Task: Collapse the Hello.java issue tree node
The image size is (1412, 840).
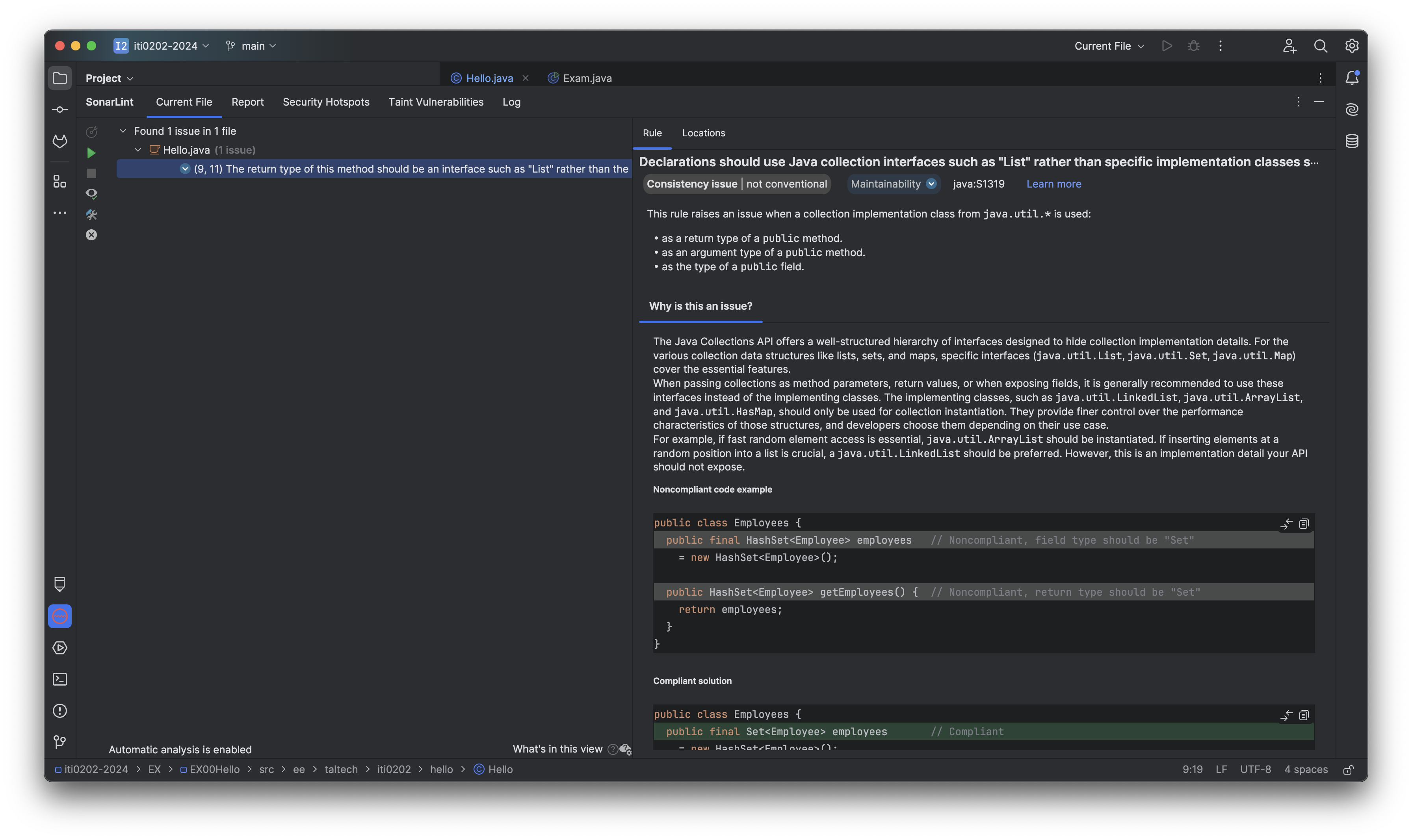Action: pos(137,150)
